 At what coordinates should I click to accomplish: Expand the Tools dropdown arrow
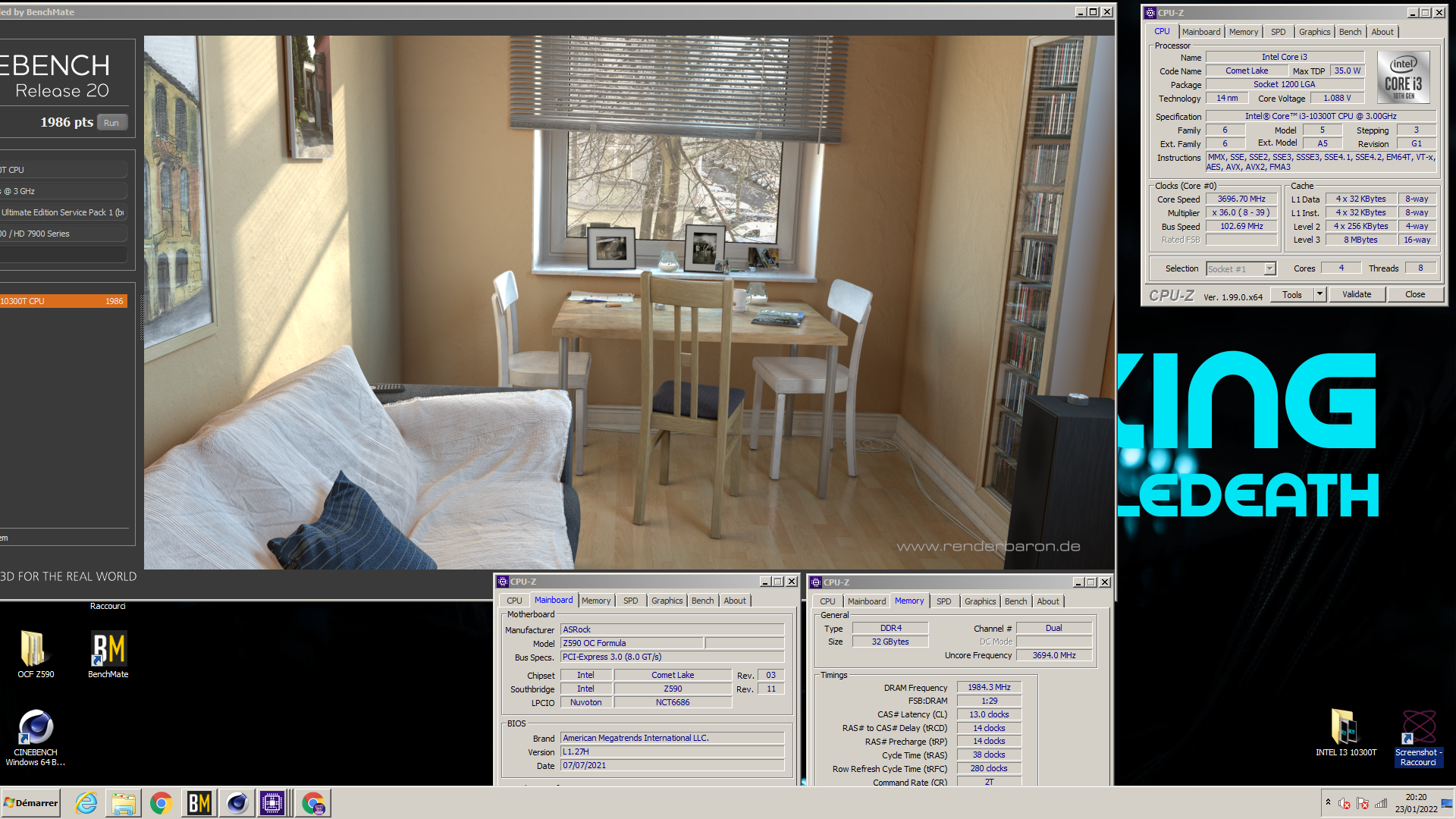1319,294
